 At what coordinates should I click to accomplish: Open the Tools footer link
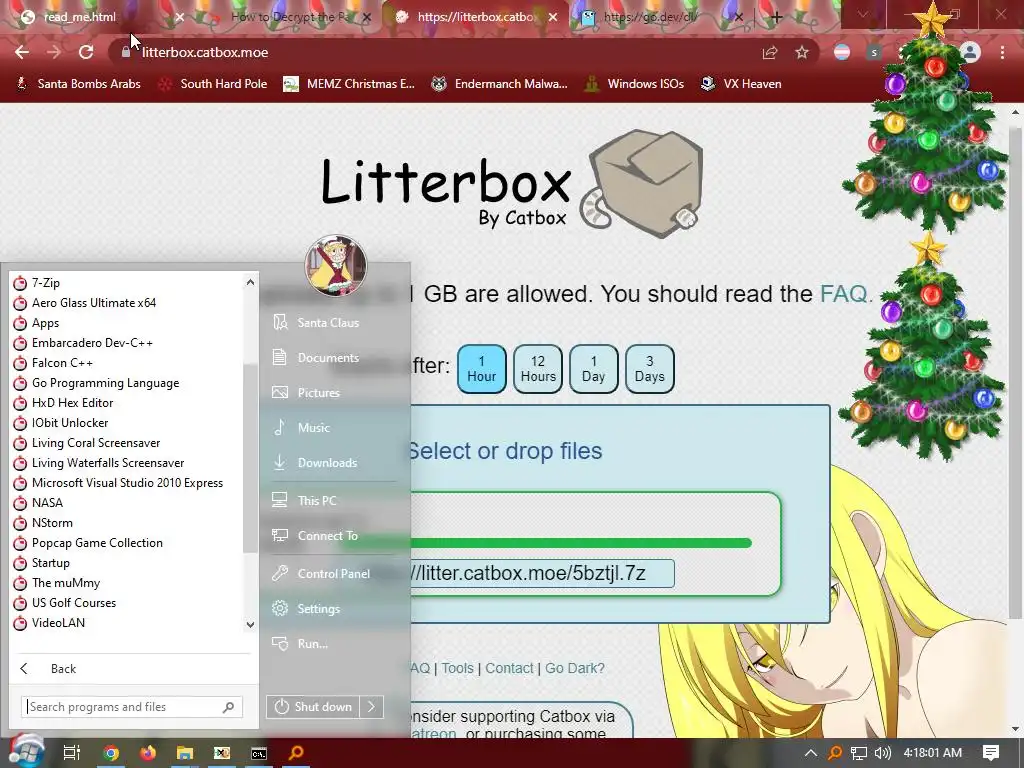457,668
